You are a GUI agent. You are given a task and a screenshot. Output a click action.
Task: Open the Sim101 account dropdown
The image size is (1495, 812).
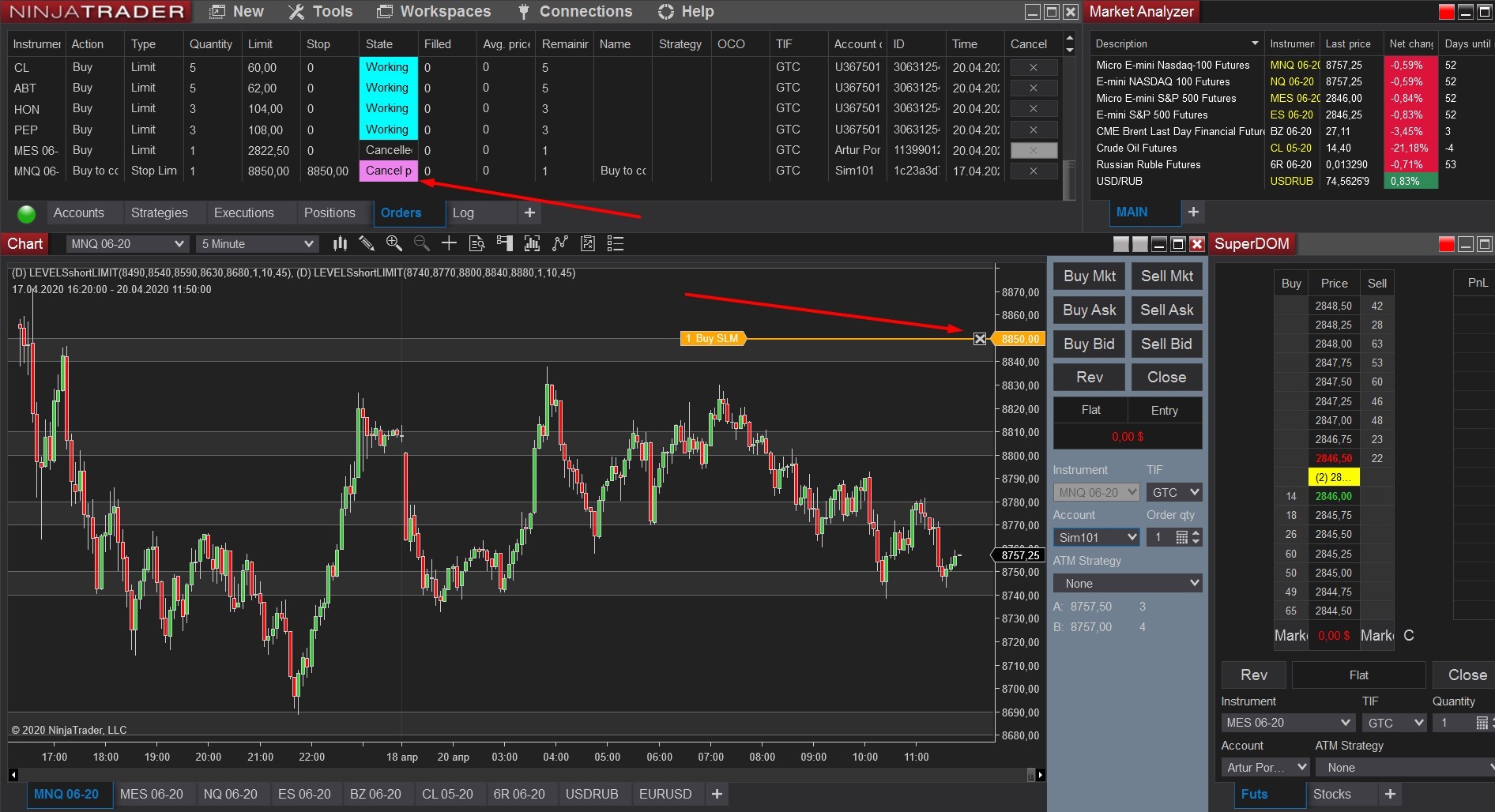1097,538
